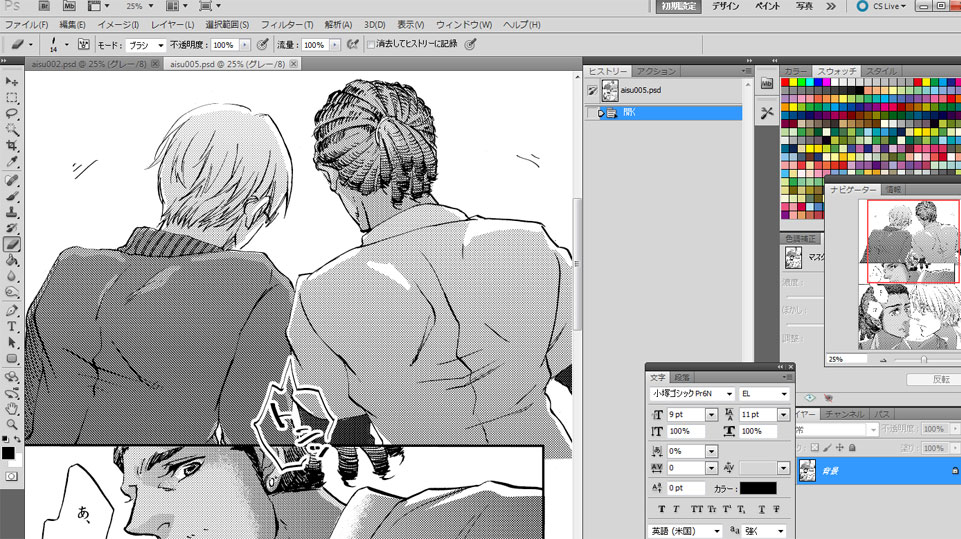Select the Hand tool
The image size is (961, 539).
pyautogui.click(x=12, y=408)
